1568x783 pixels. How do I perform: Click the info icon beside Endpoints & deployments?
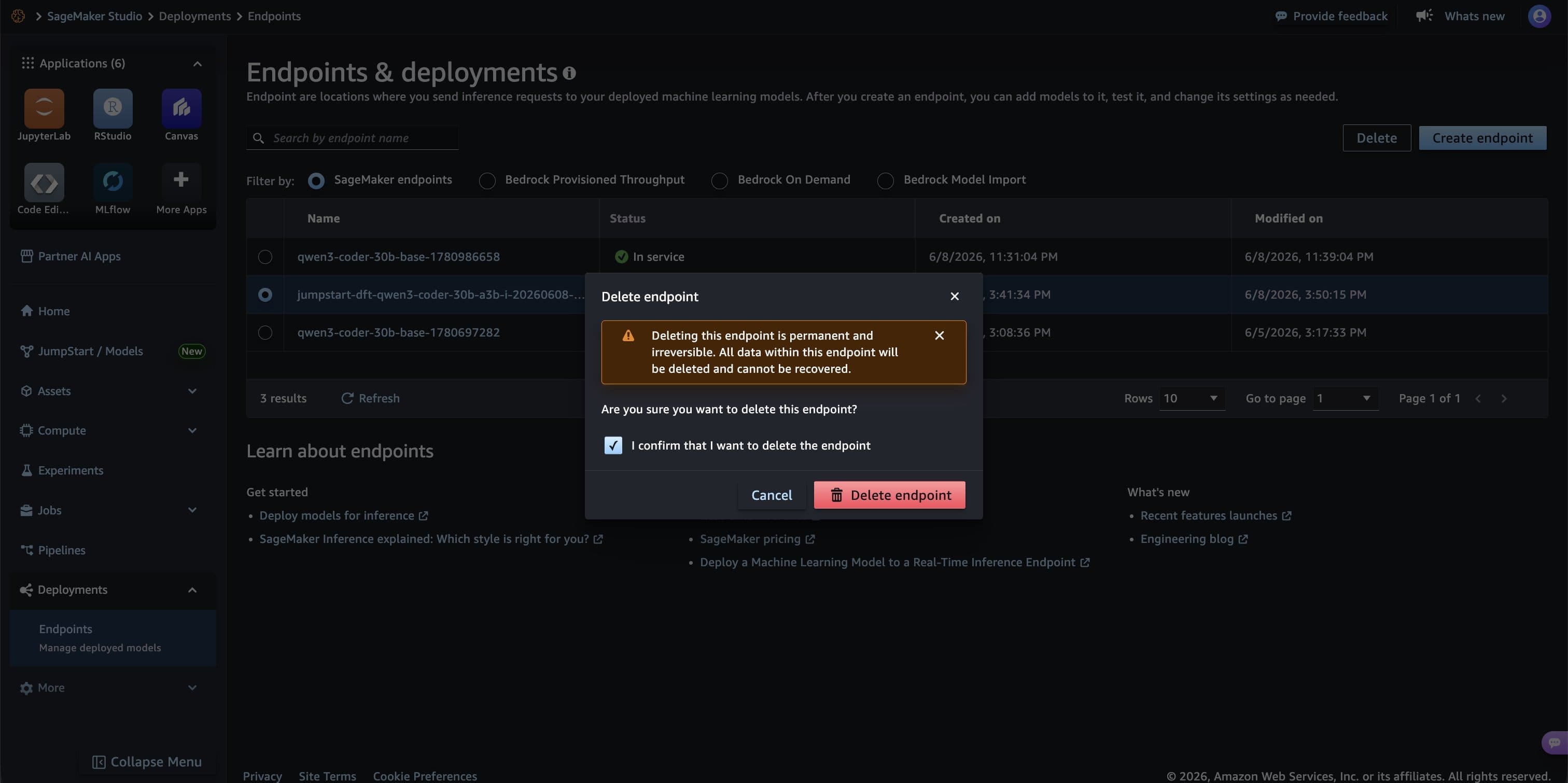[569, 73]
